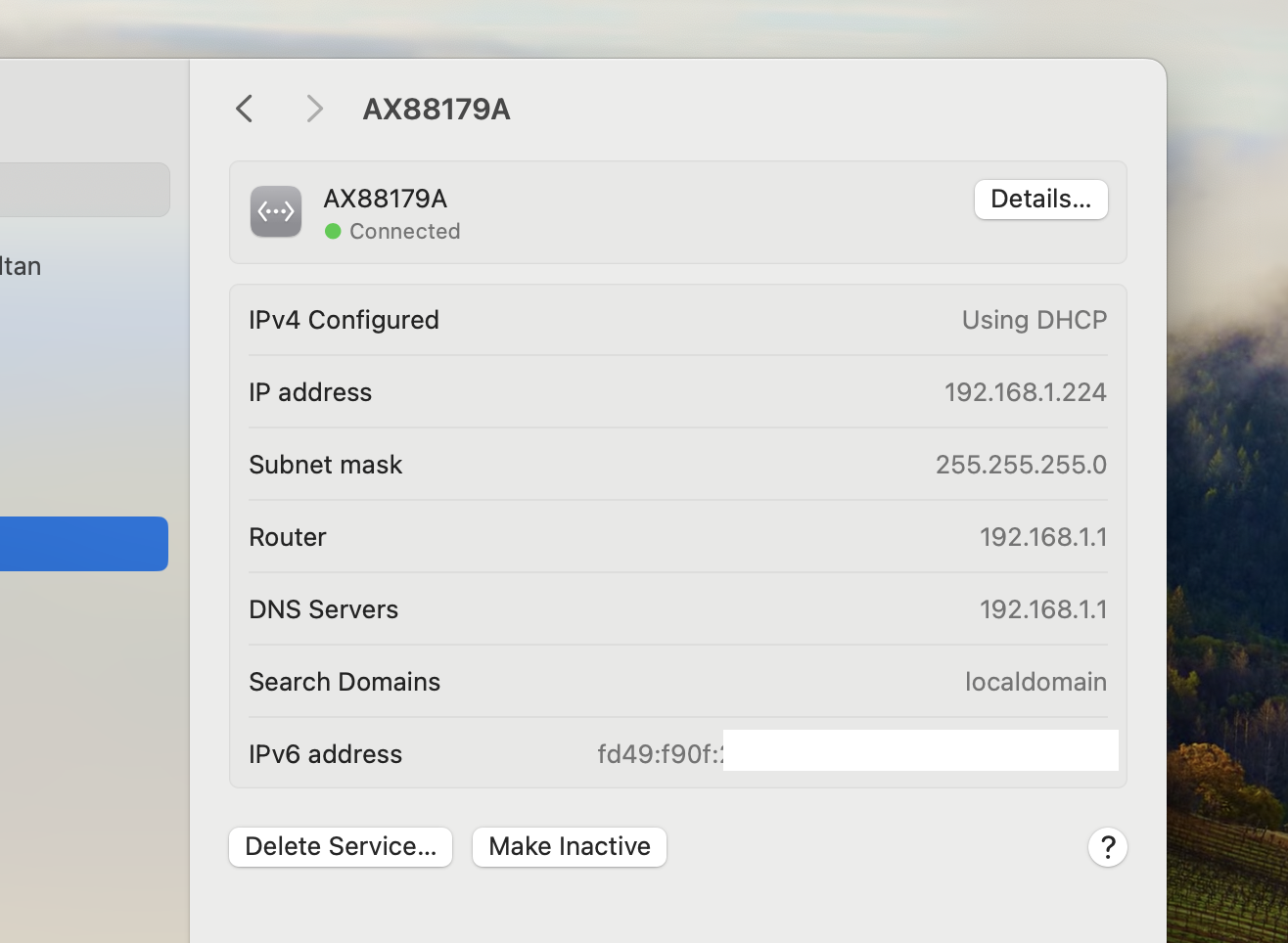The width and height of the screenshot is (1288, 943).
Task: Click the subnet mask value 255.255.255.0
Action: pyautogui.click(x=1021, y=465)
